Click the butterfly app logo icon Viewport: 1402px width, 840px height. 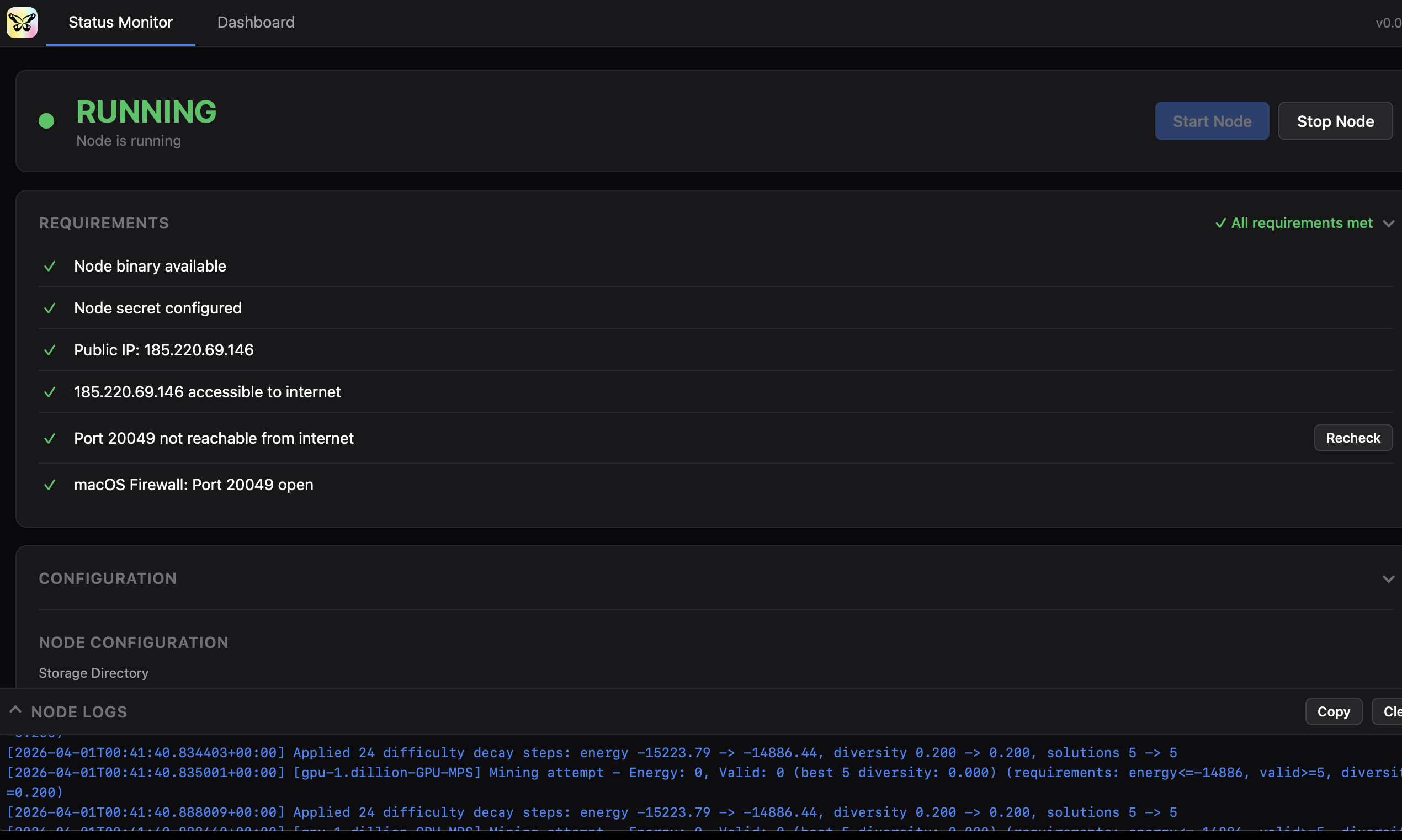(22, 23)
